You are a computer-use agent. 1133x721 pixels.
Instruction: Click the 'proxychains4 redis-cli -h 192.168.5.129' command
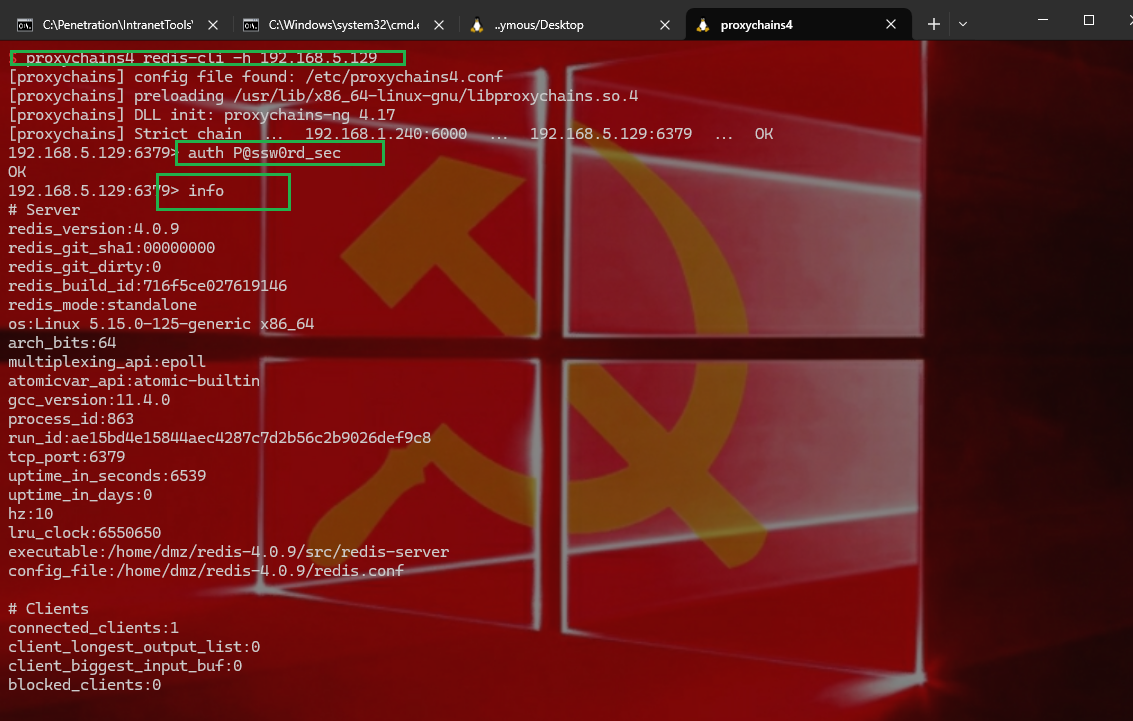coord(202,58)
